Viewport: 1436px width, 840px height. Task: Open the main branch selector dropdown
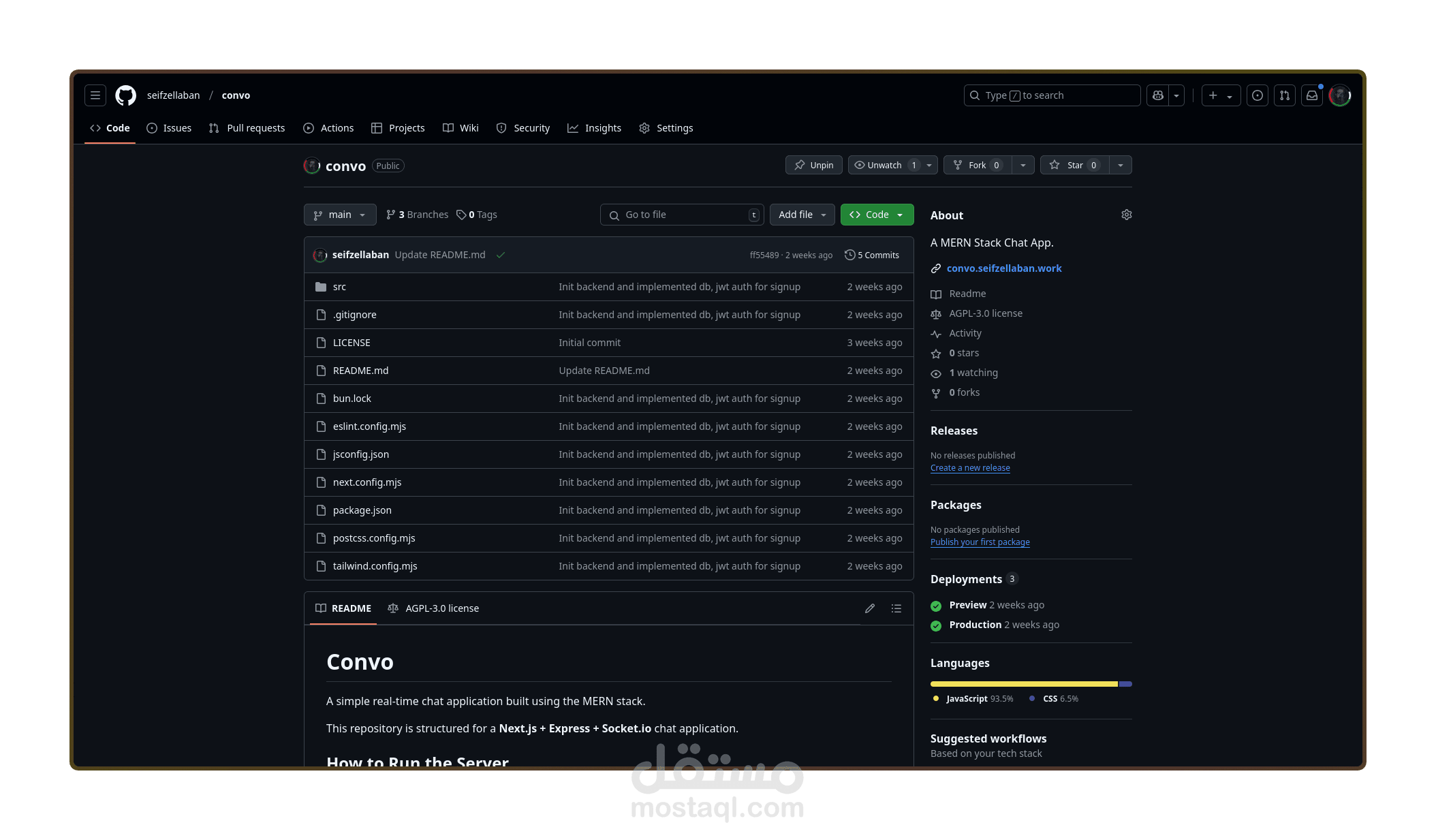pyautogui.click(x=340, y=215)
